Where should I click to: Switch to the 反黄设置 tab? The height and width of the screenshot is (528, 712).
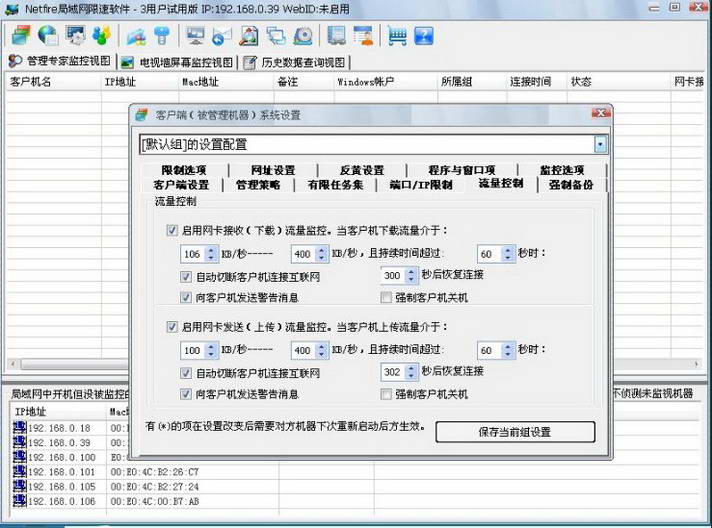tap(362, 170)
